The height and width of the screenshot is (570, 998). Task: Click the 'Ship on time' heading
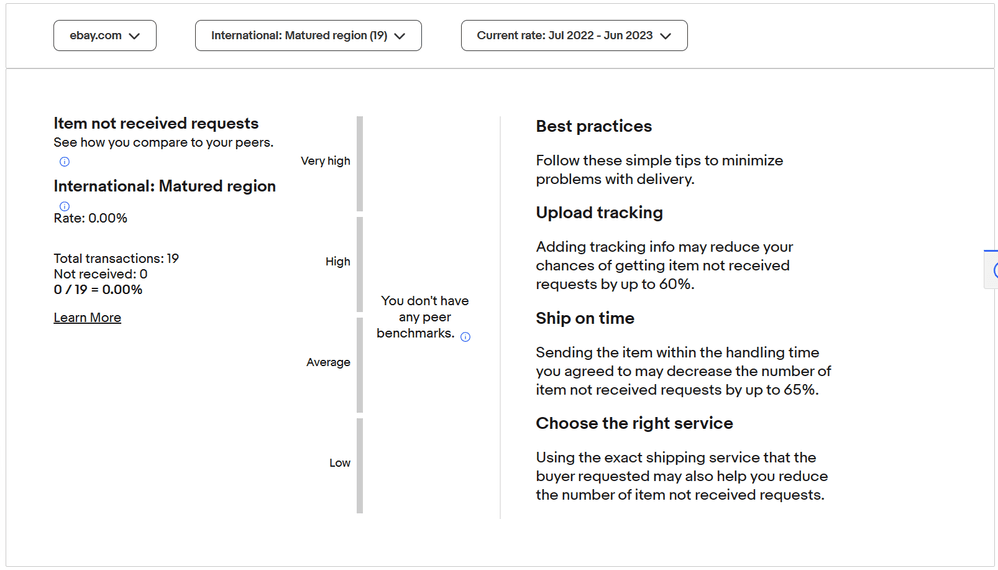[585, 318]
